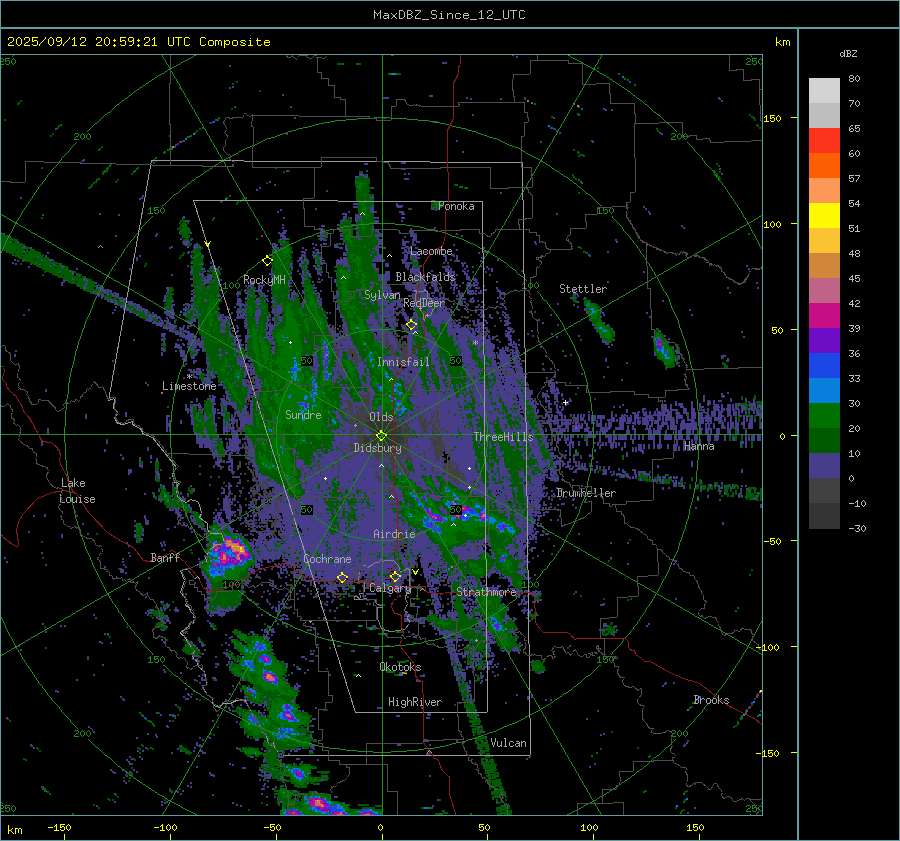Click the yellow diamond marker below Cochrane
This screenshot has height=841, width=900.
(342, 578)
